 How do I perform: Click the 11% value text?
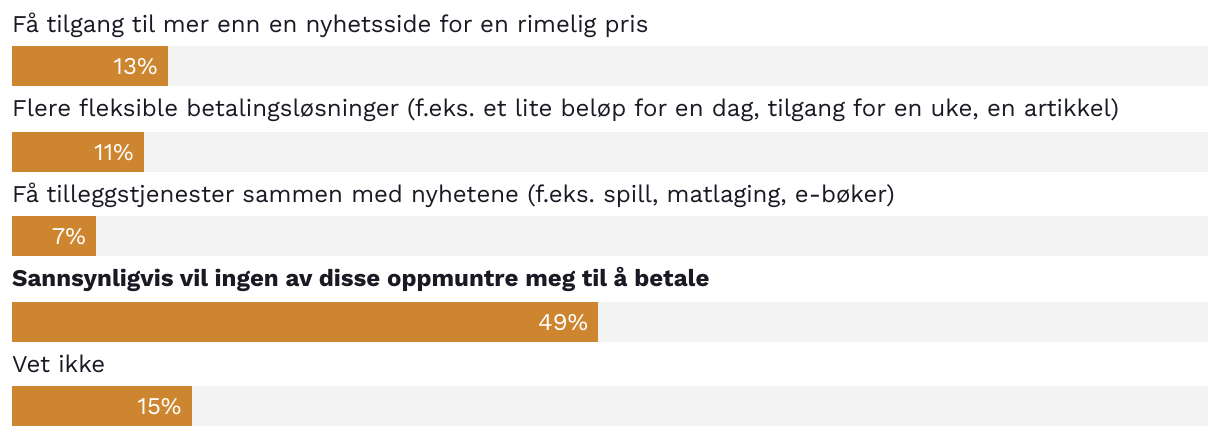tap(113, 152)
